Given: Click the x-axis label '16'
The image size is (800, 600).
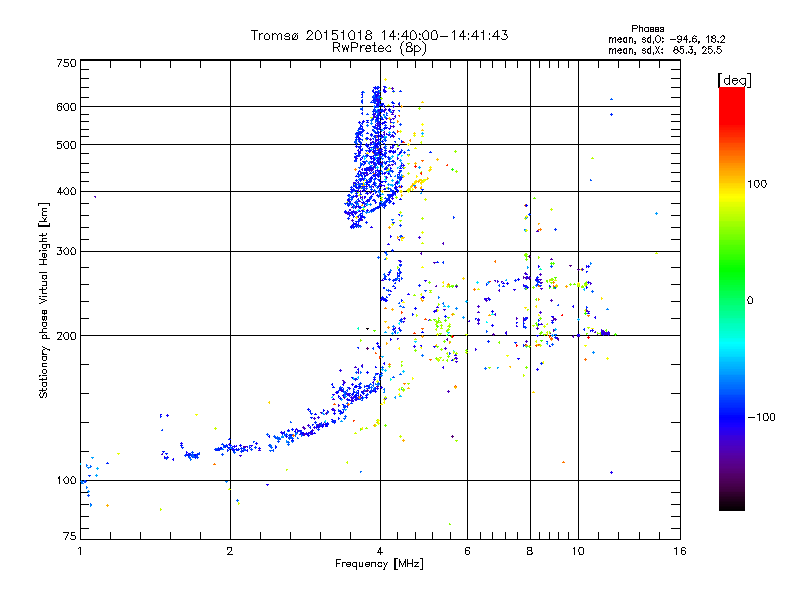Looking at the screenshot, I should click(680, 551).
